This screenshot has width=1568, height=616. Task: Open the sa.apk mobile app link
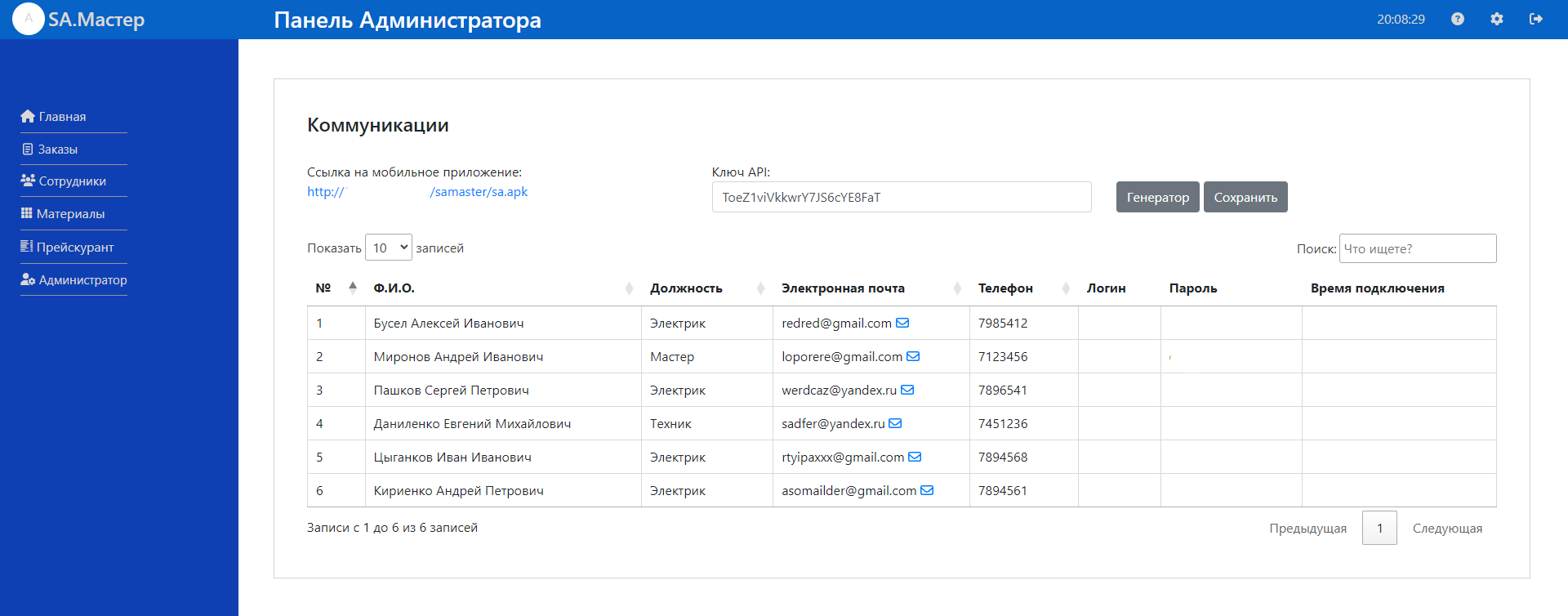[479, 192]
